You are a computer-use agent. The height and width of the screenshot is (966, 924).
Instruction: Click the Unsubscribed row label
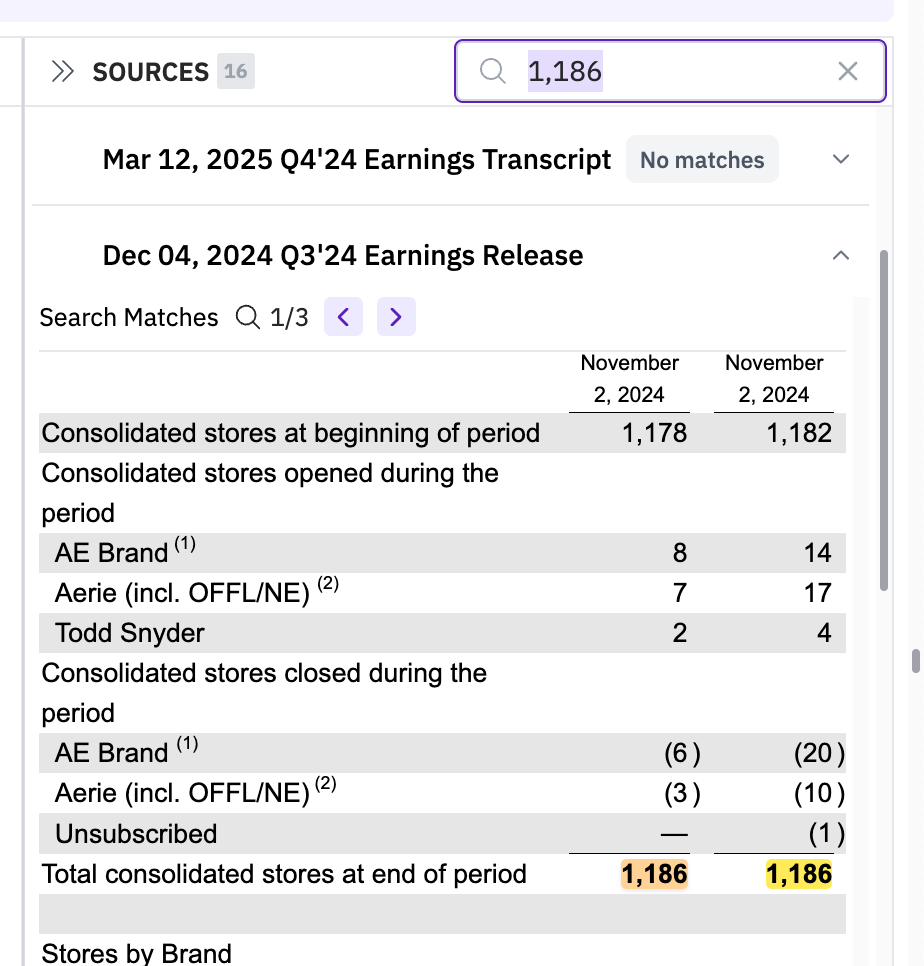(x=136, y=834)
